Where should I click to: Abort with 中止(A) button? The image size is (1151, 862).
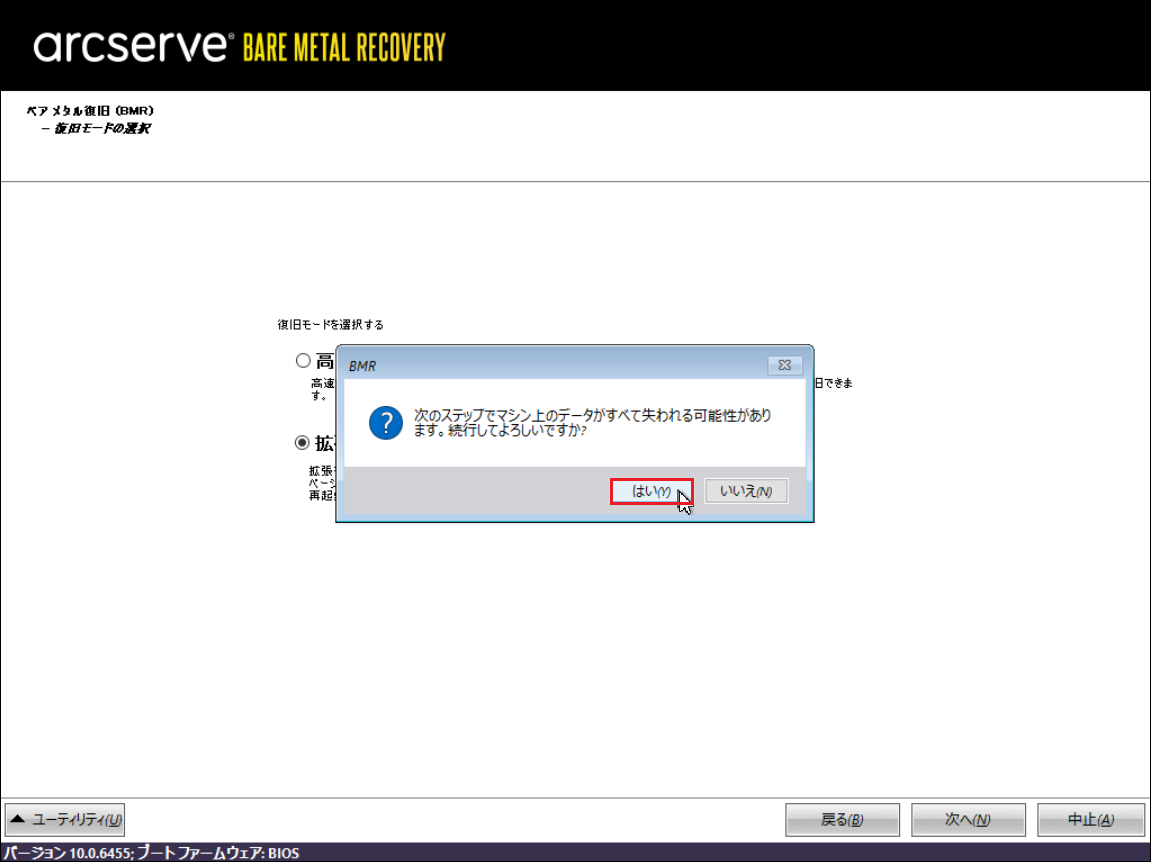click(x=1091, y=819)
